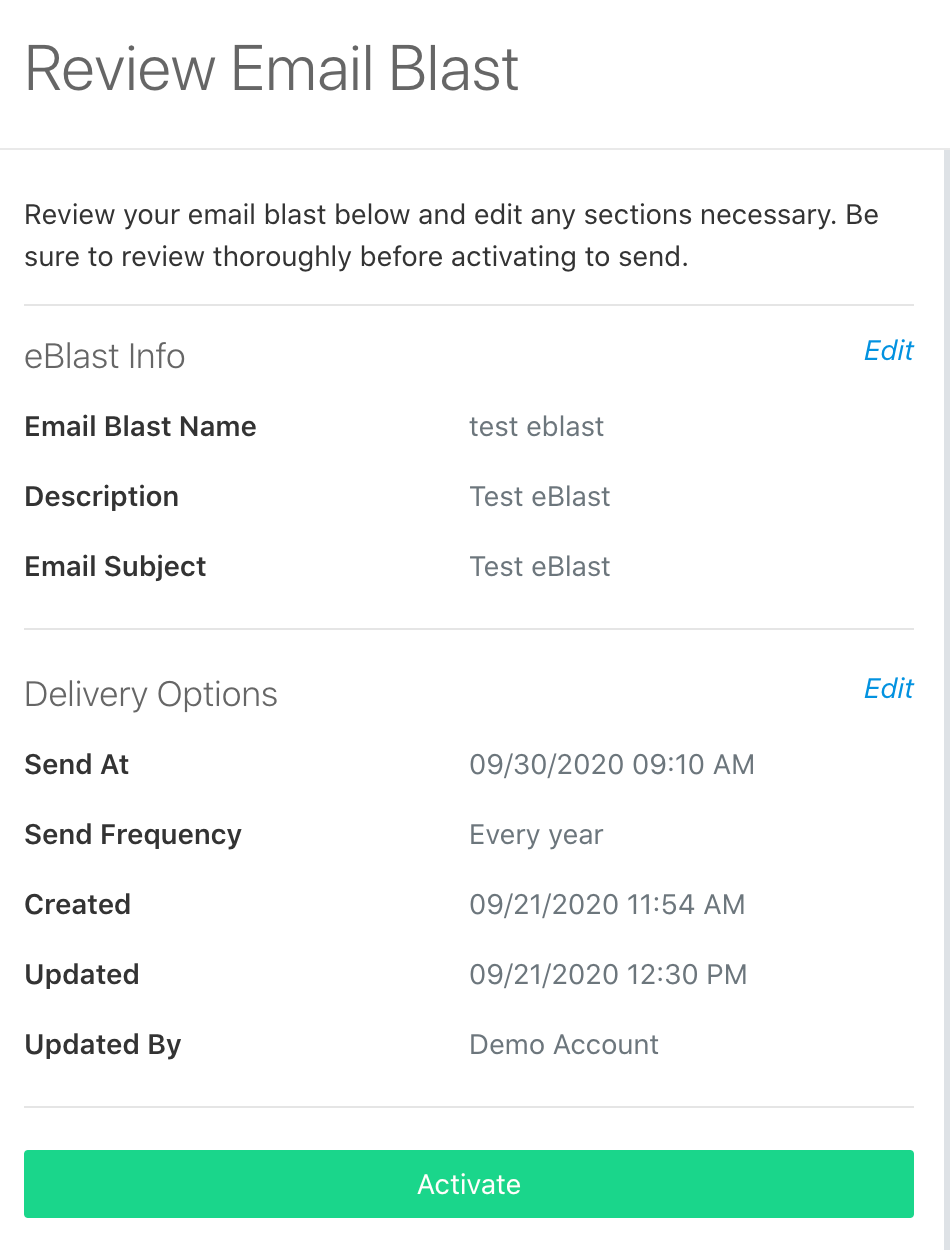Click the eBlast Info section header

pyautogui.click(x=105, y=356)
